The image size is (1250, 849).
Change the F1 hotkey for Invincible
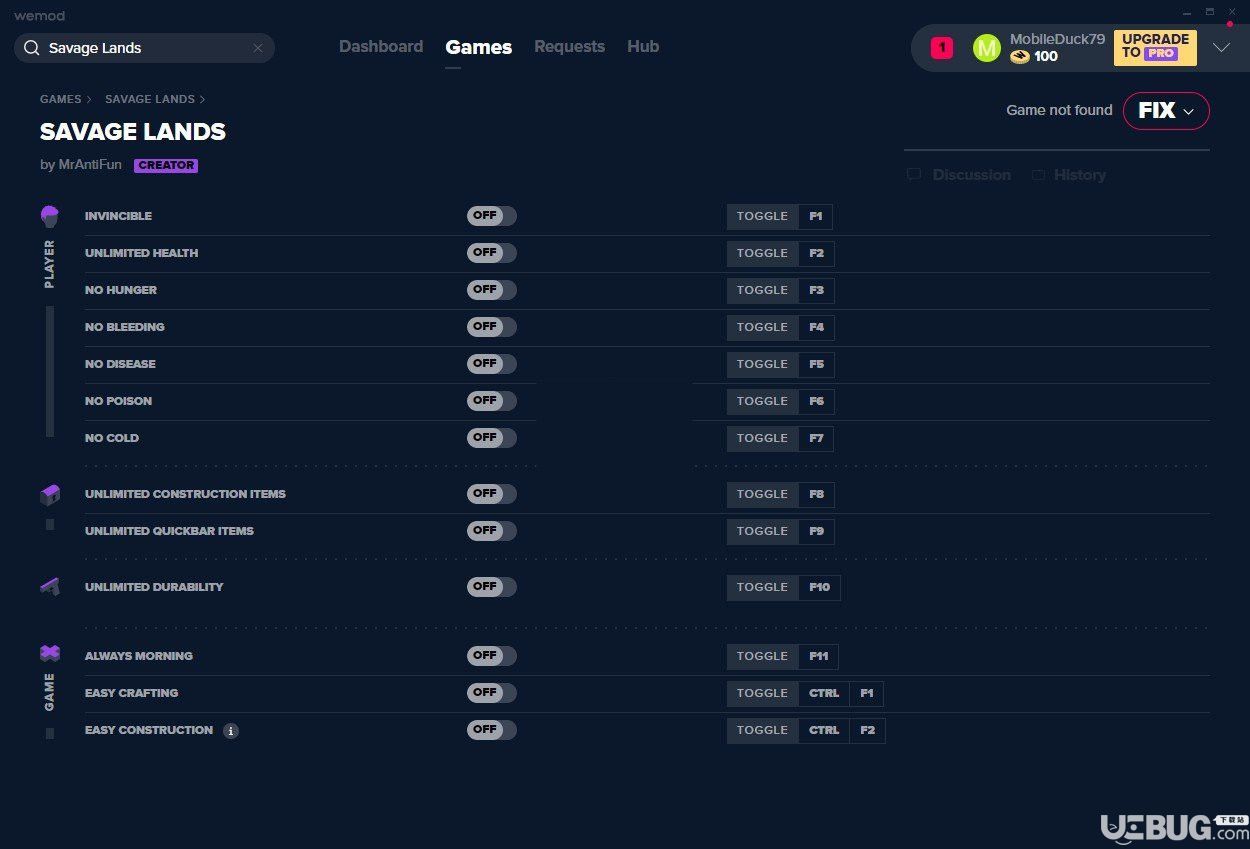[x=816, y=216]
